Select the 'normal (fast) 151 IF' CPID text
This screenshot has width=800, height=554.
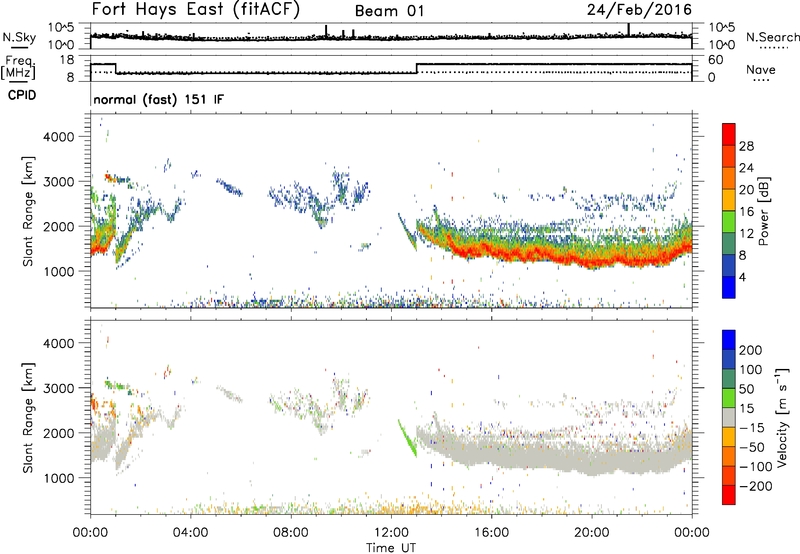coord(159,99)
